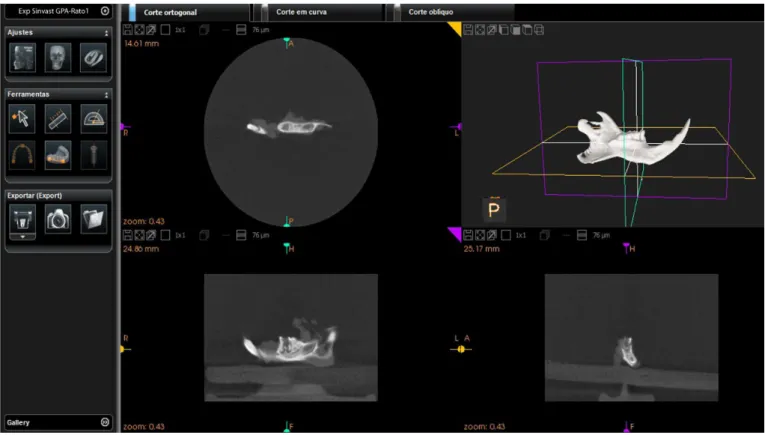This screenshot has height=435, width=765.
Task: Toggle the square layout box in axial toolbar
Action: 165,30
